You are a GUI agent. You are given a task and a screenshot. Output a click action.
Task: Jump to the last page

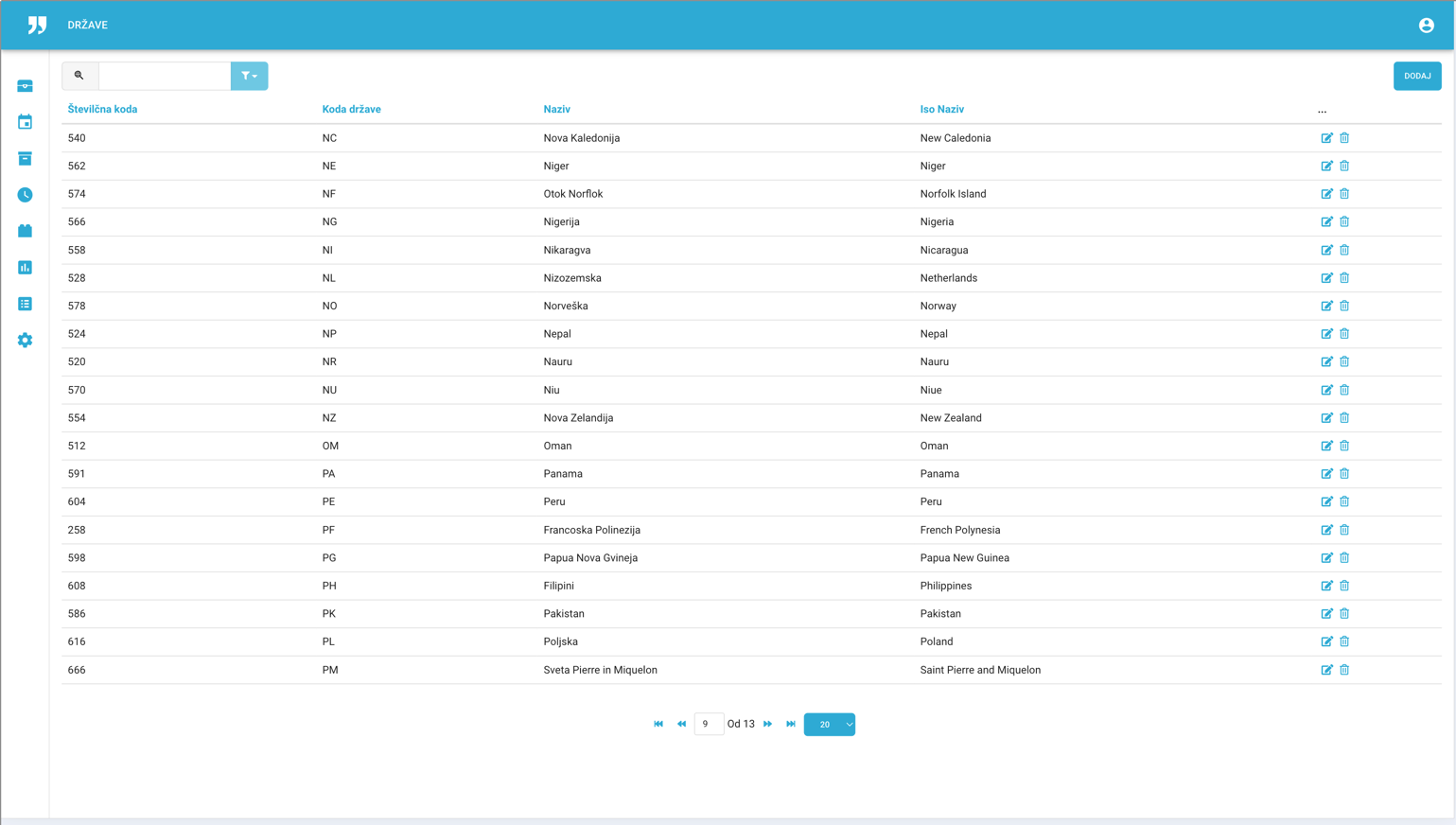pyautogui.click(x=791, y=725)
